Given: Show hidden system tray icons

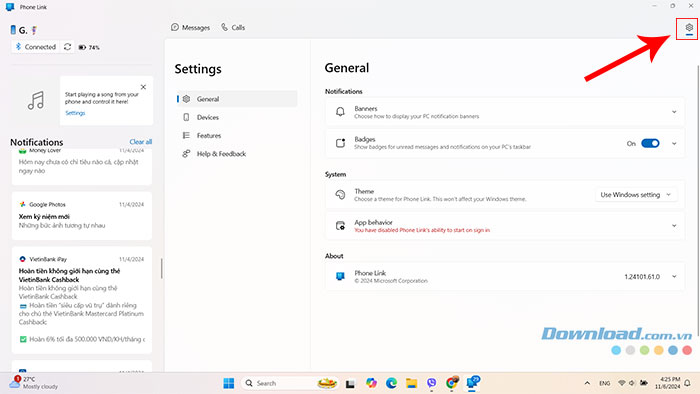Looking at the screenshot, I should (587, 383).
